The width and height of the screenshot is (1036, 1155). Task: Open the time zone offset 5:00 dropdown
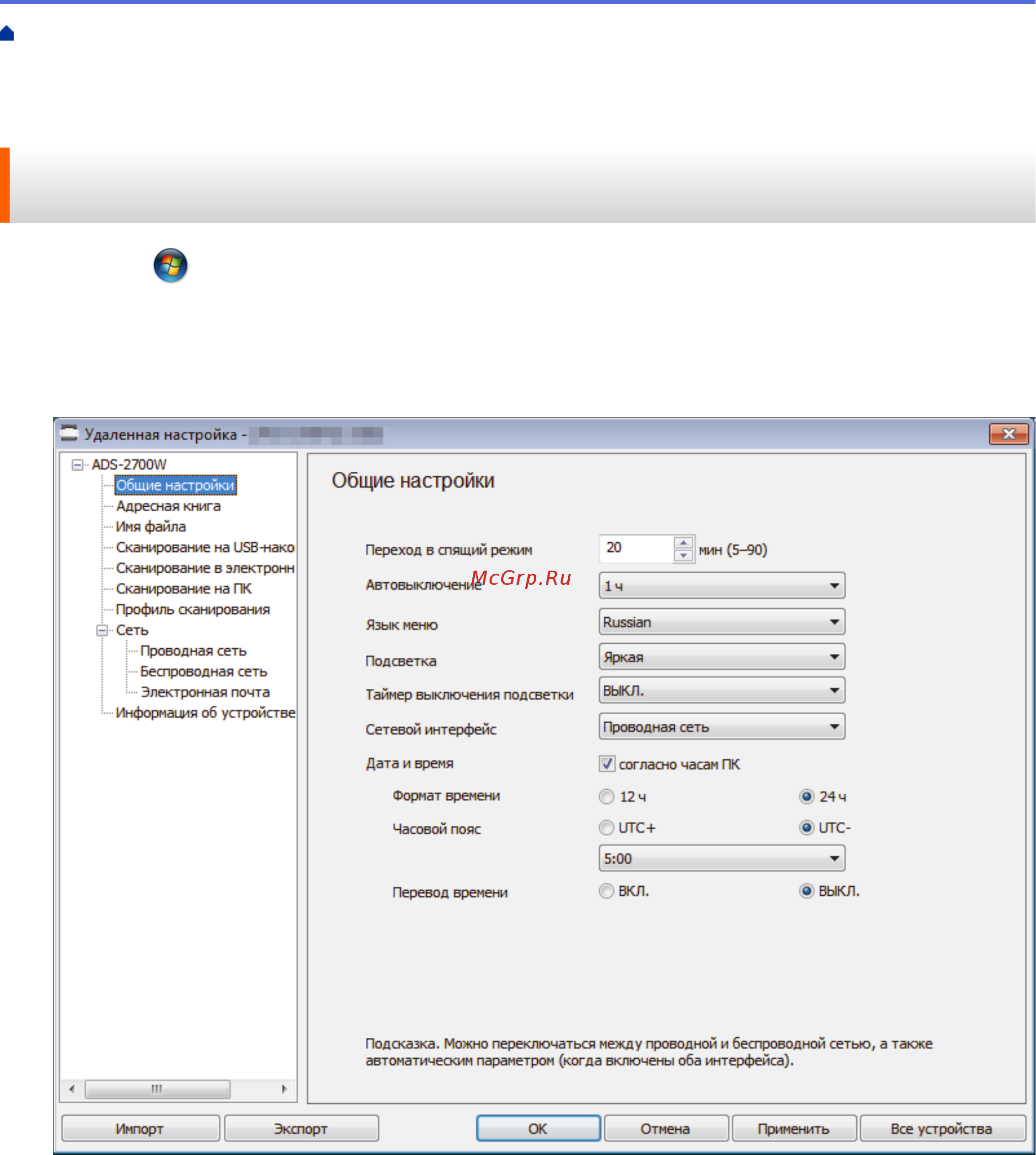pos(722,858)
